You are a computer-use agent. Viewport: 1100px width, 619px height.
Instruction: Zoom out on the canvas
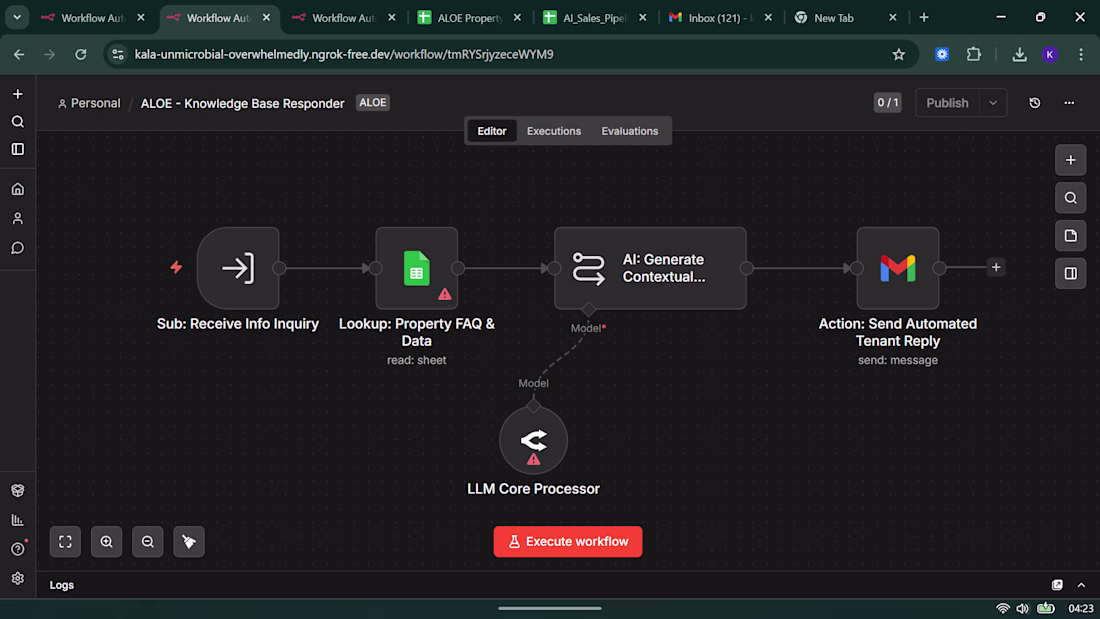148,542
